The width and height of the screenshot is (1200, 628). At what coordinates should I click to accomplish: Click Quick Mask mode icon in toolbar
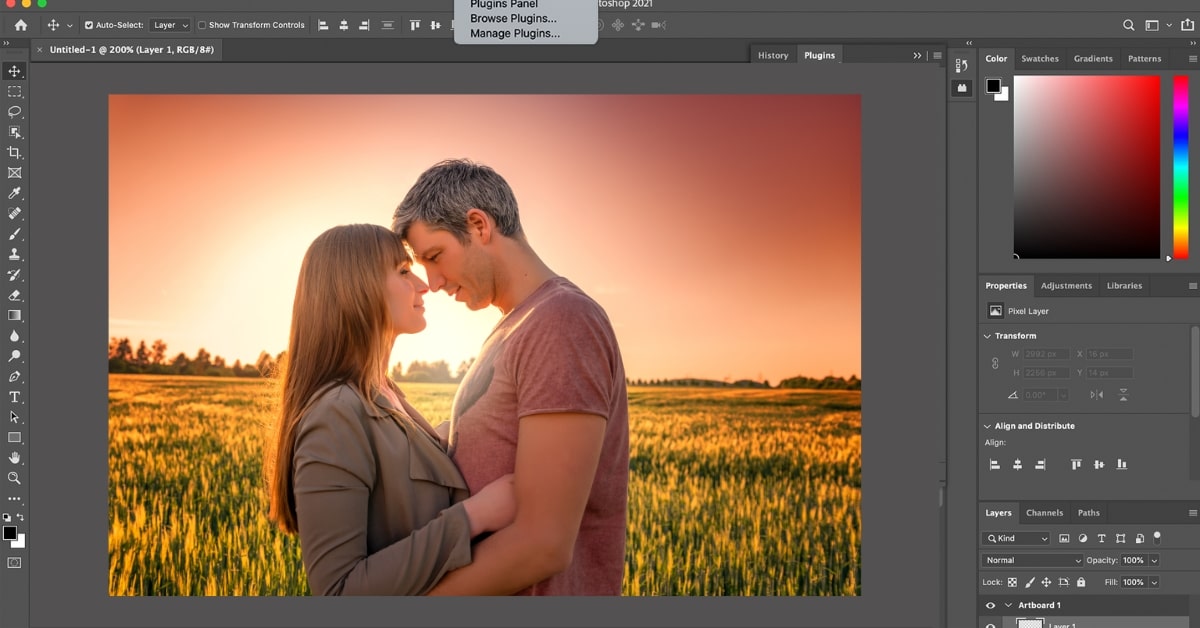pos(14,563)
